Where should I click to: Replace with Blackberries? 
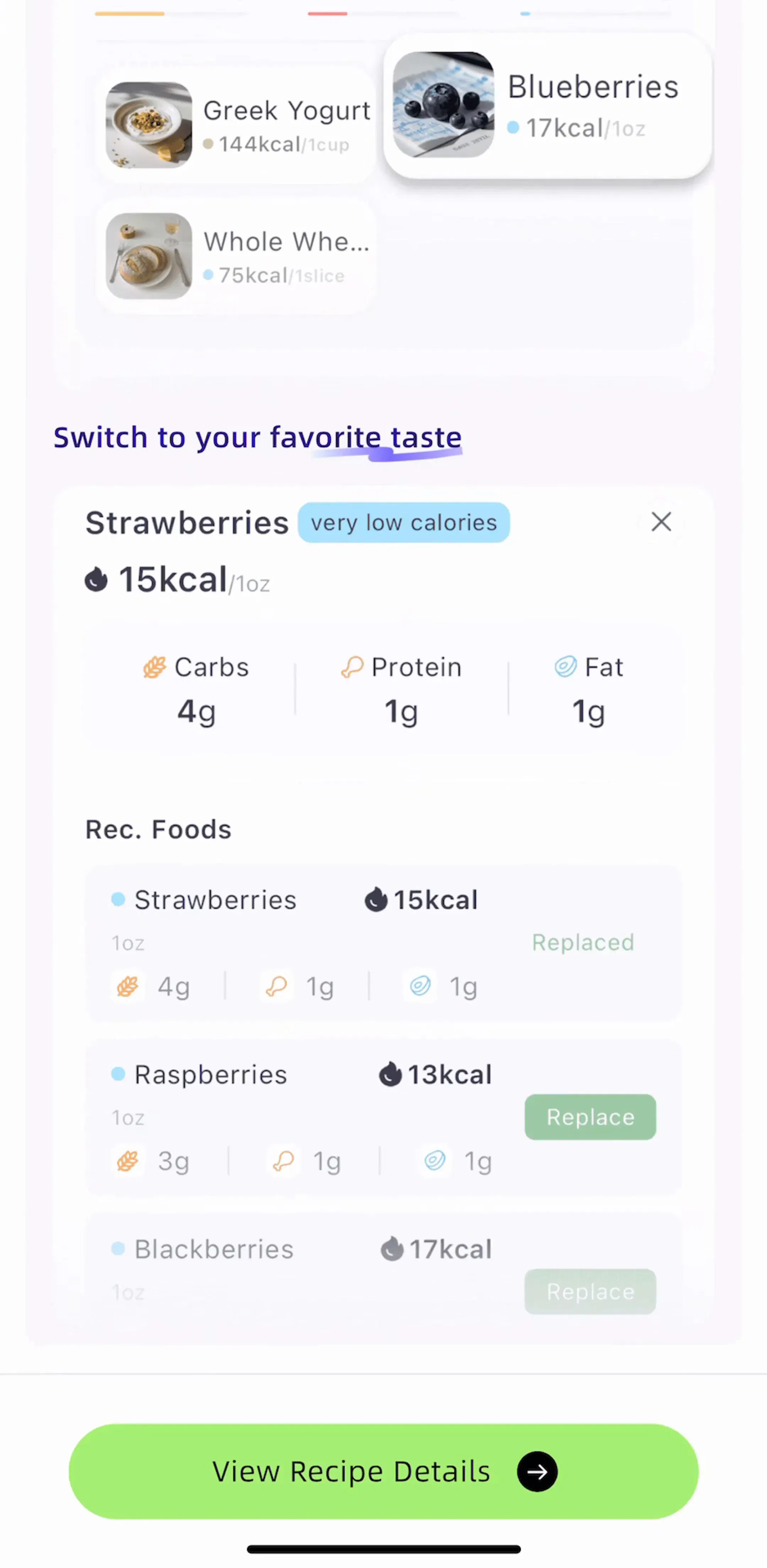tap(590, 1291)
